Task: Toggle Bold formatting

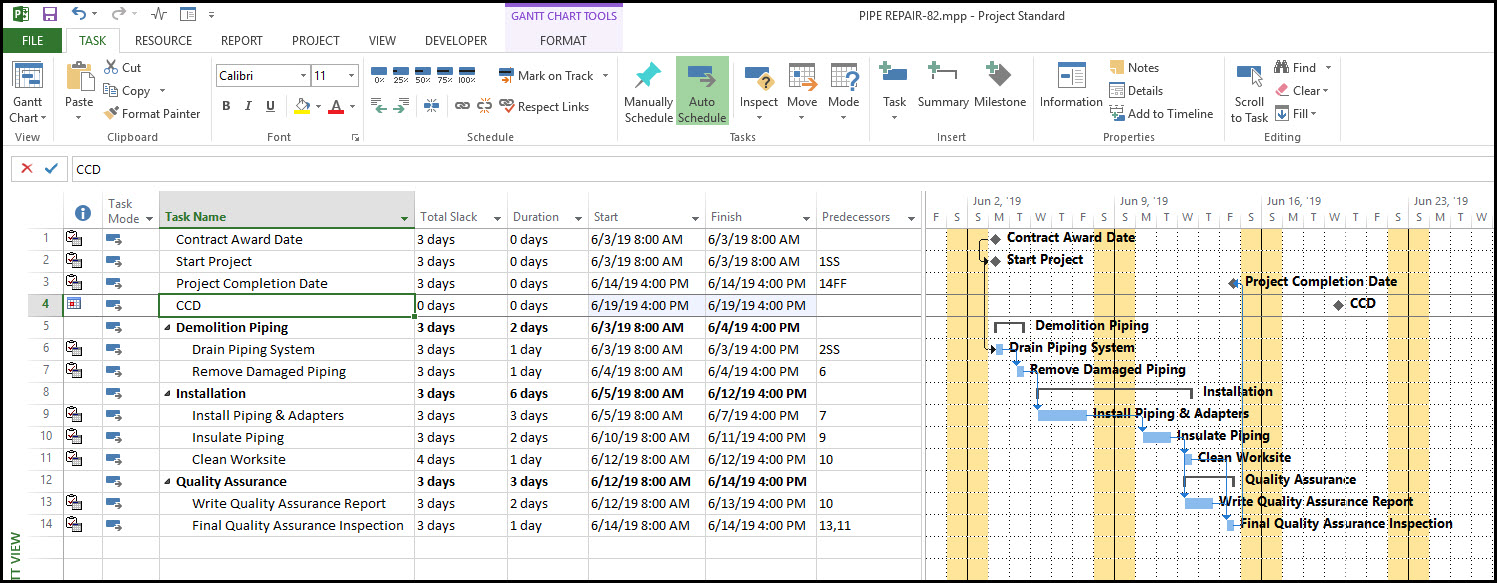Action: tap(226, 107)
